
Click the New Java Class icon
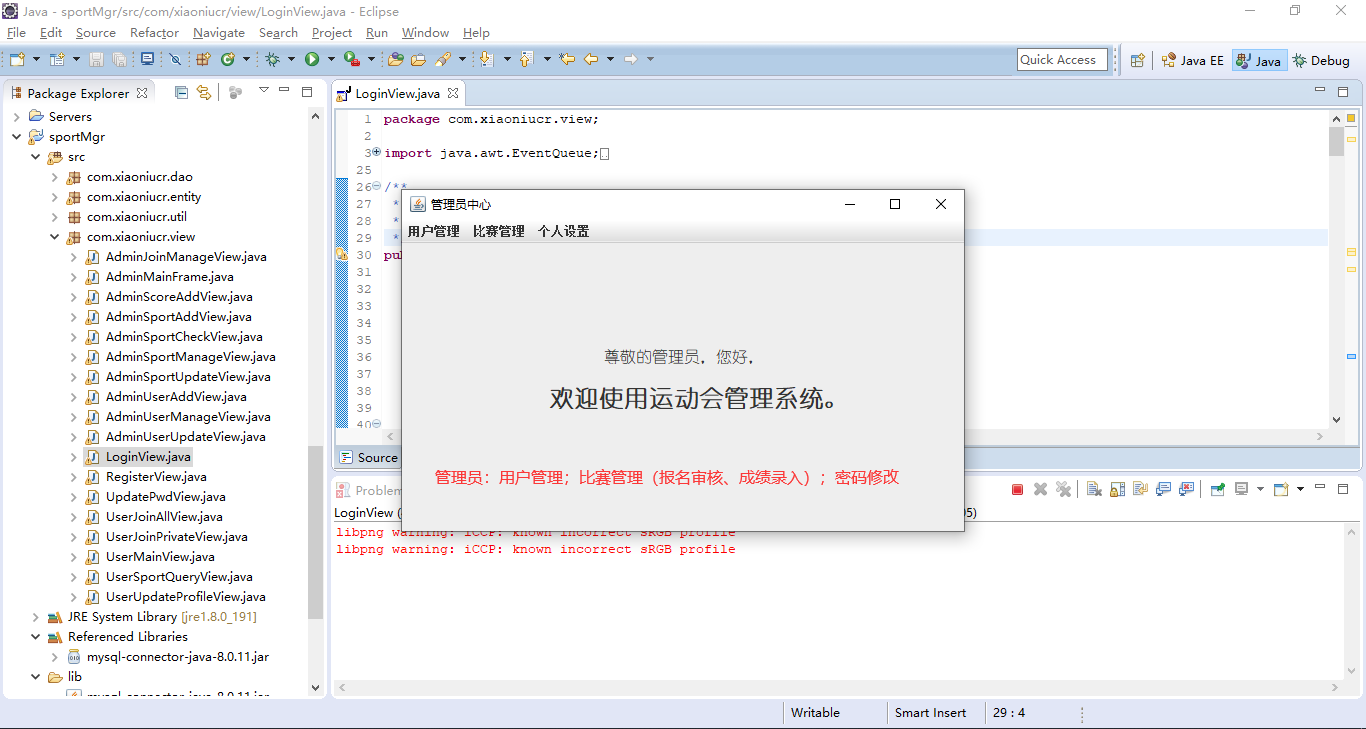coord(228,60)
